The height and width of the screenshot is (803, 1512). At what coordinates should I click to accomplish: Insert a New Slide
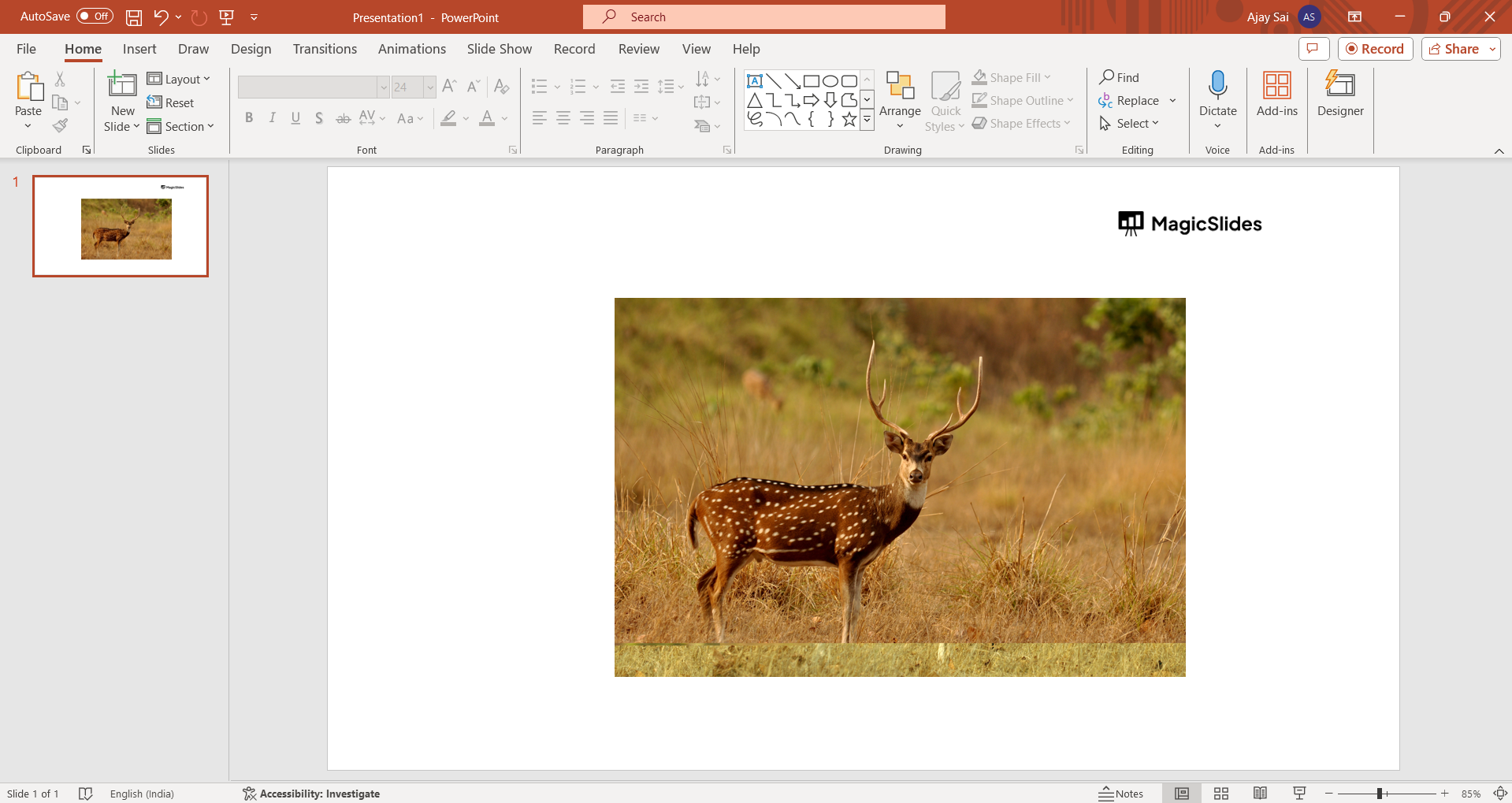[x=122, y=85]
